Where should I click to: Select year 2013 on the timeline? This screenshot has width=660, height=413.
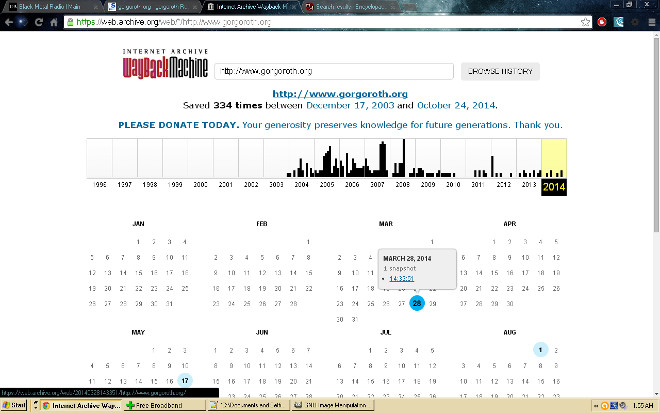coord(529,184)
